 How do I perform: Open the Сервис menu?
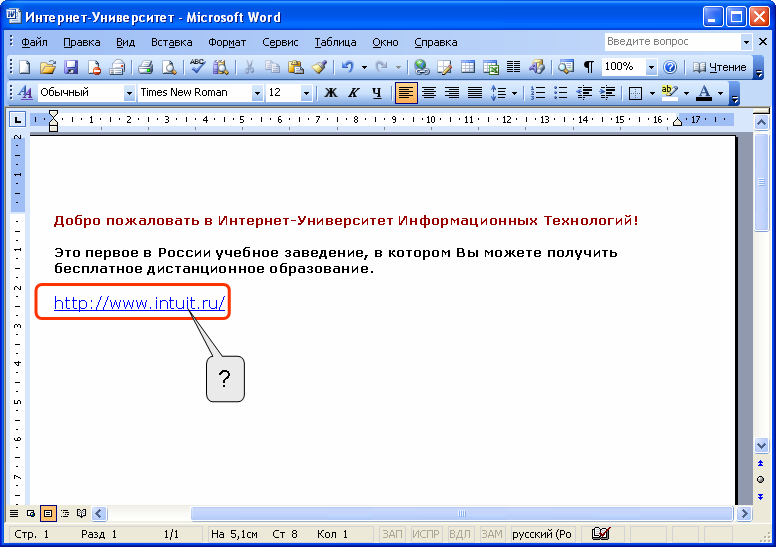[x=280, y=42]
